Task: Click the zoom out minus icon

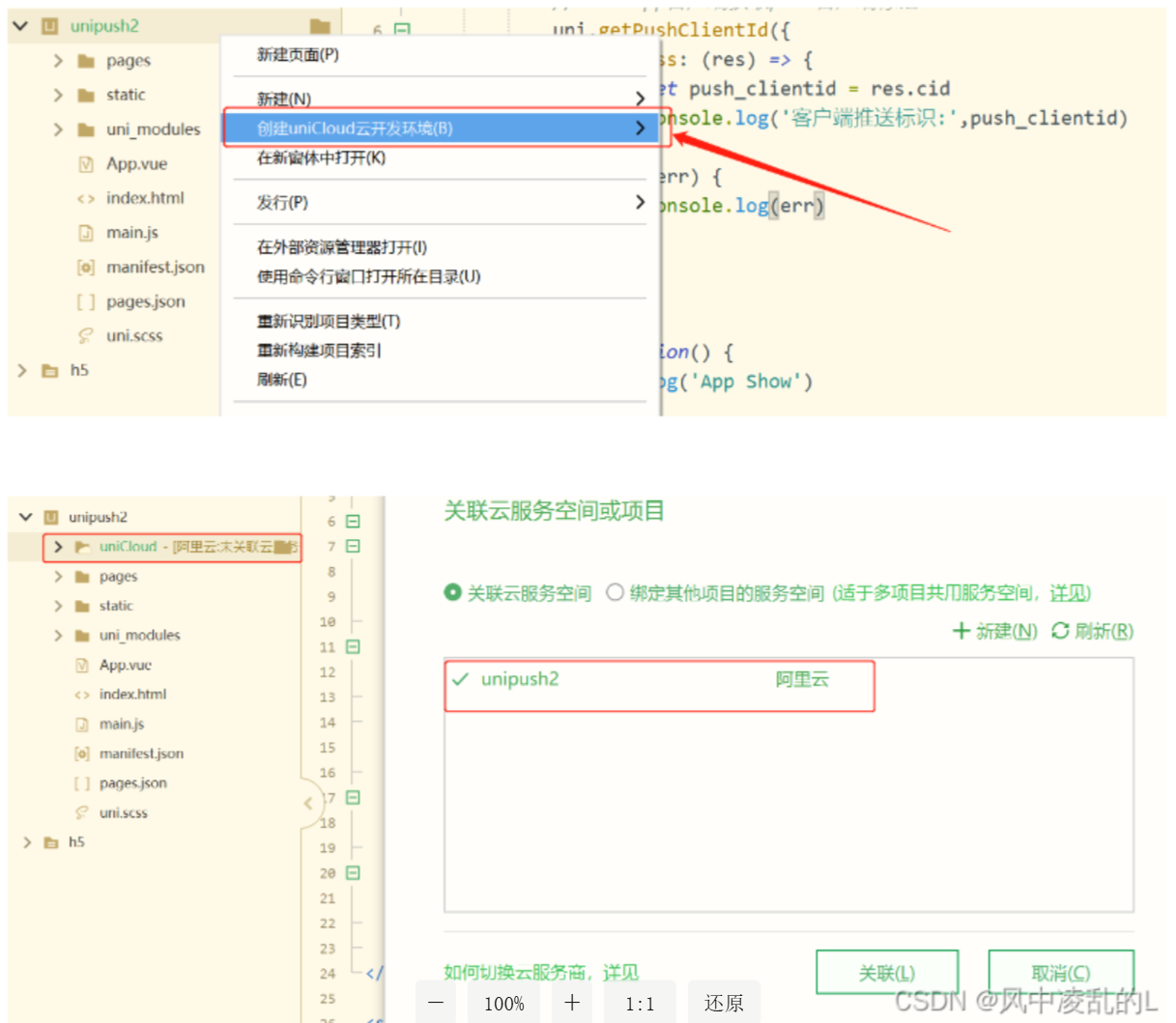Action: 436,1003
